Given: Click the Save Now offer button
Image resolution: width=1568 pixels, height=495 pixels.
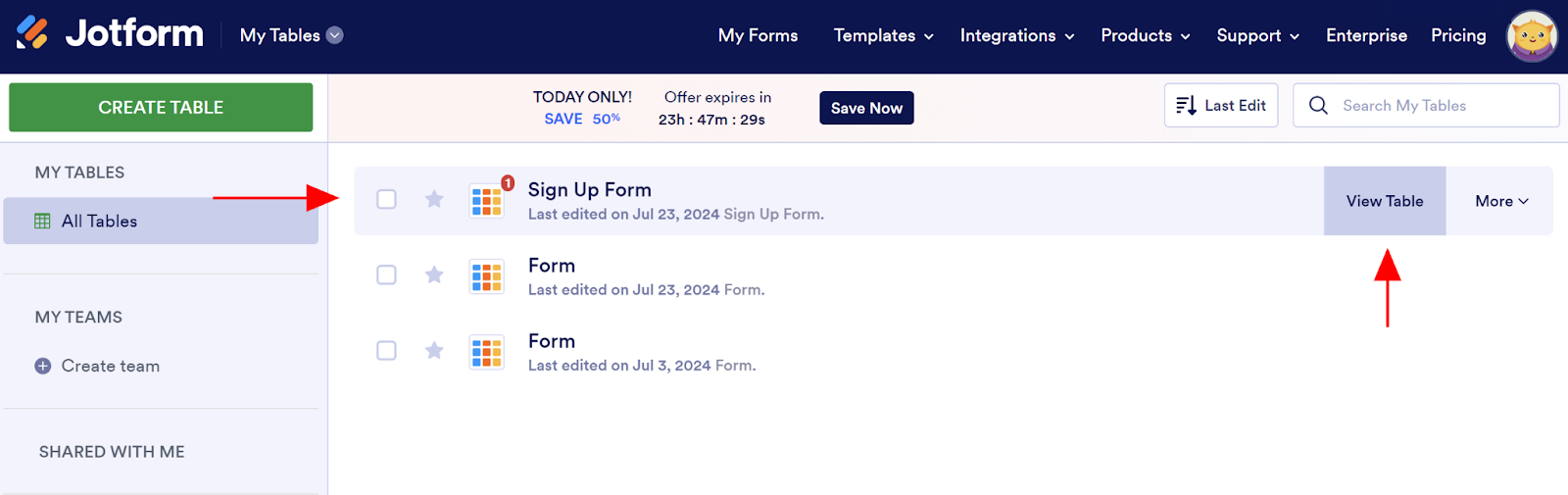Looking at the screenshot, I should coord(866,108).
